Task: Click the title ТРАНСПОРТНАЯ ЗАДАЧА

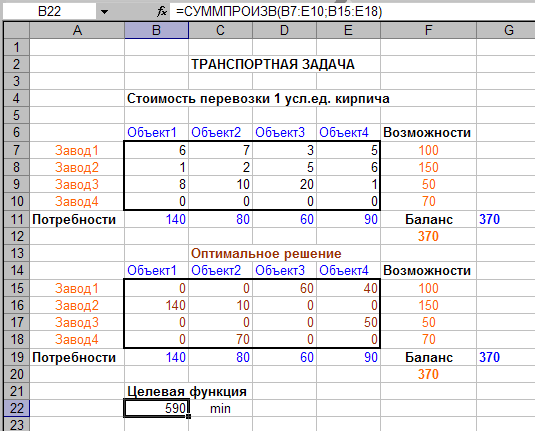Action: [x=273, y=64]
